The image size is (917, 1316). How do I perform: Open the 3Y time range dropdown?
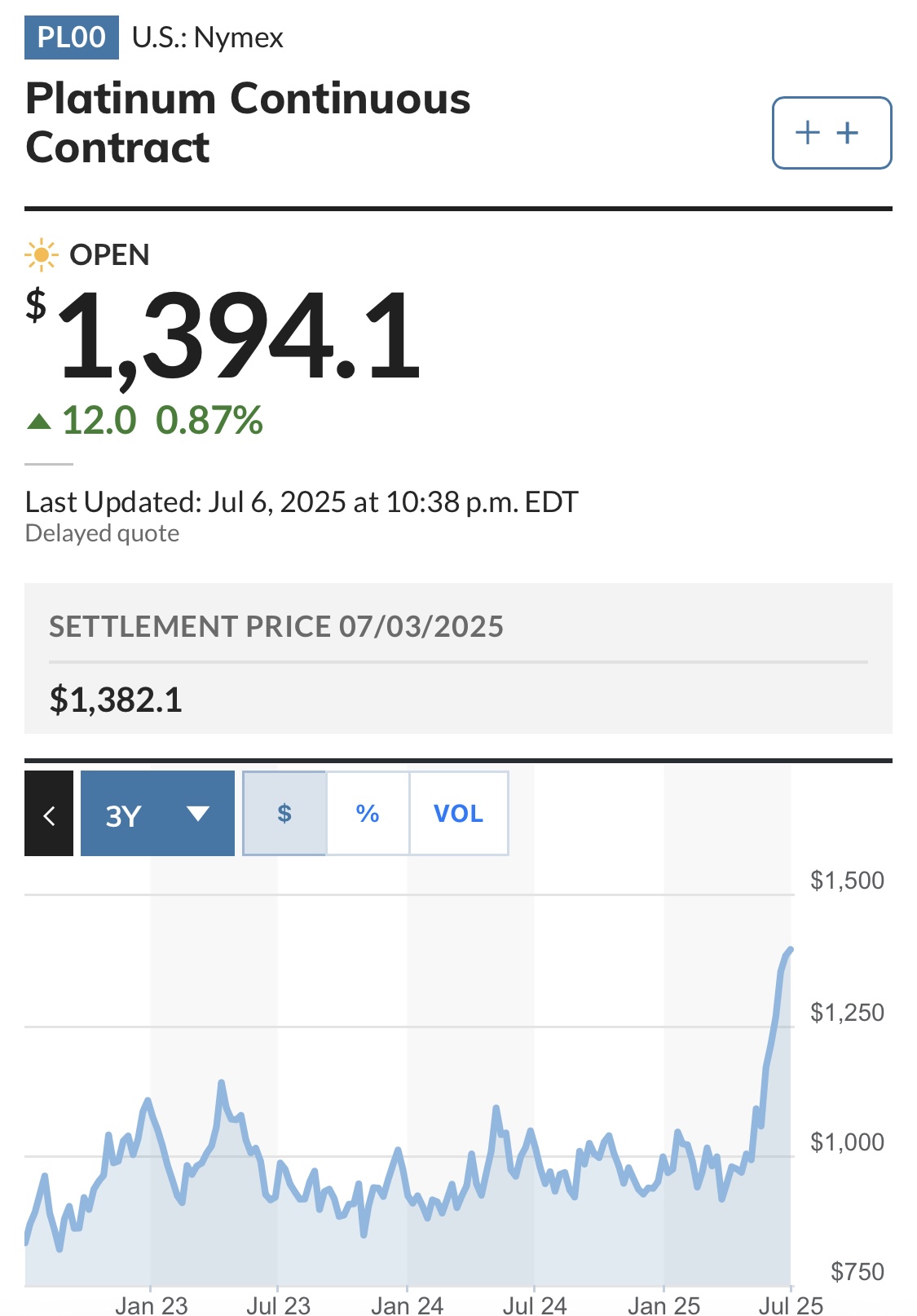pyautogui.click(x=157, y=814)
